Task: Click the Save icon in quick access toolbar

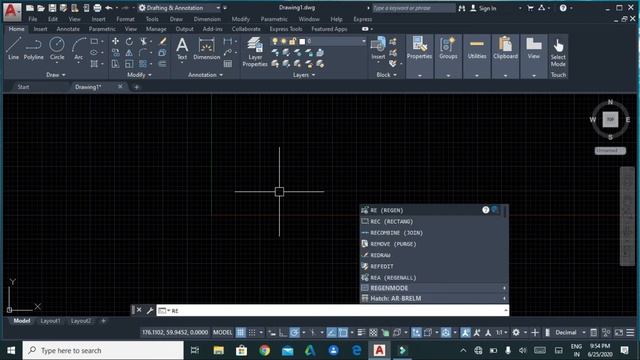Action: click(x=52, y=8)
